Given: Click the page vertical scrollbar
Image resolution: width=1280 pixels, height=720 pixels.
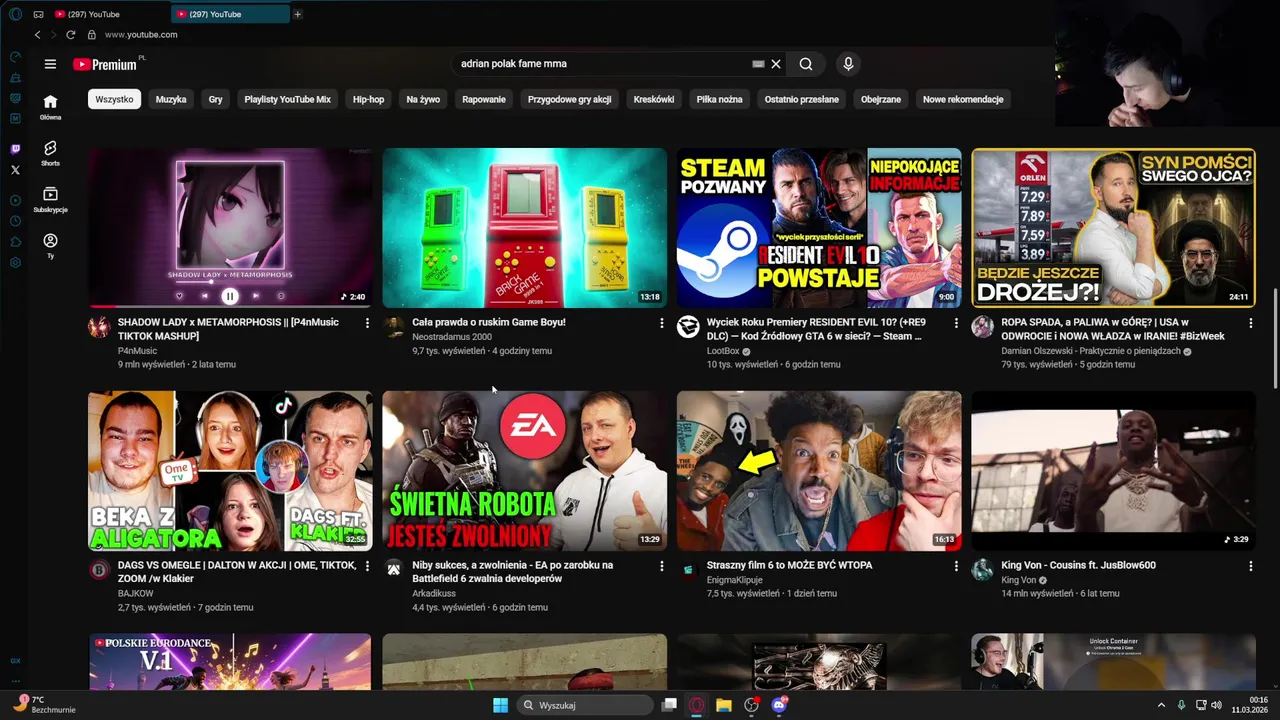Looking at the screenshot, I should coord(1275,340).
